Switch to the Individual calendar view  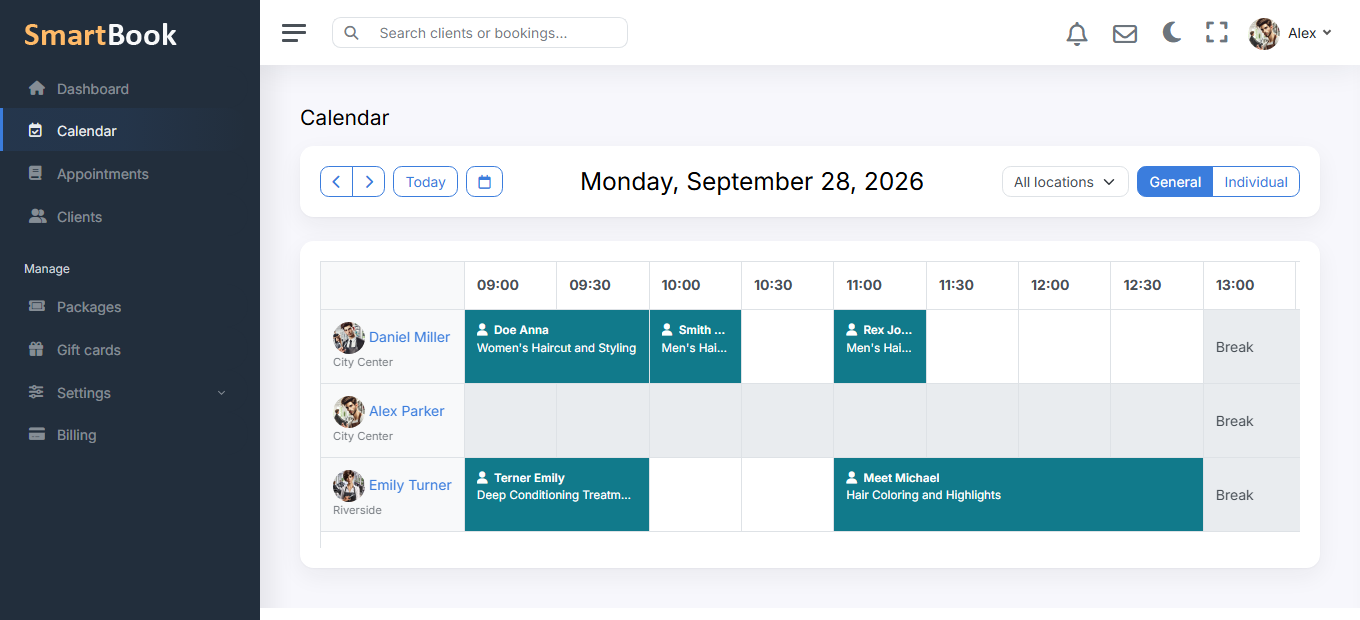coord(1256,182)
